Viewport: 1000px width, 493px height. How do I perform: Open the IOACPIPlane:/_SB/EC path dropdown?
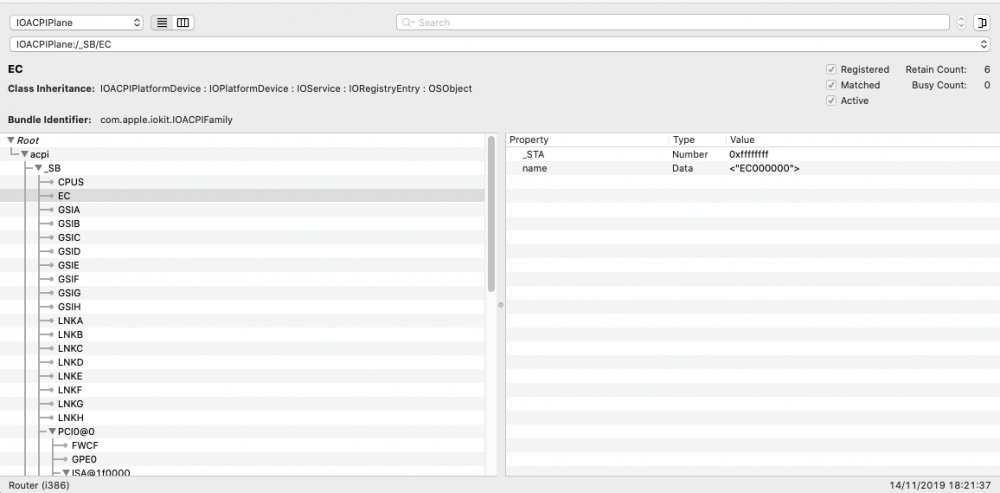[499, 45]
